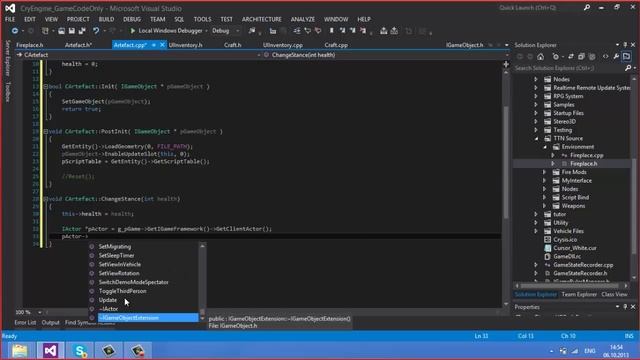Switch to the Craft.h tab

(x=233, y=45)
